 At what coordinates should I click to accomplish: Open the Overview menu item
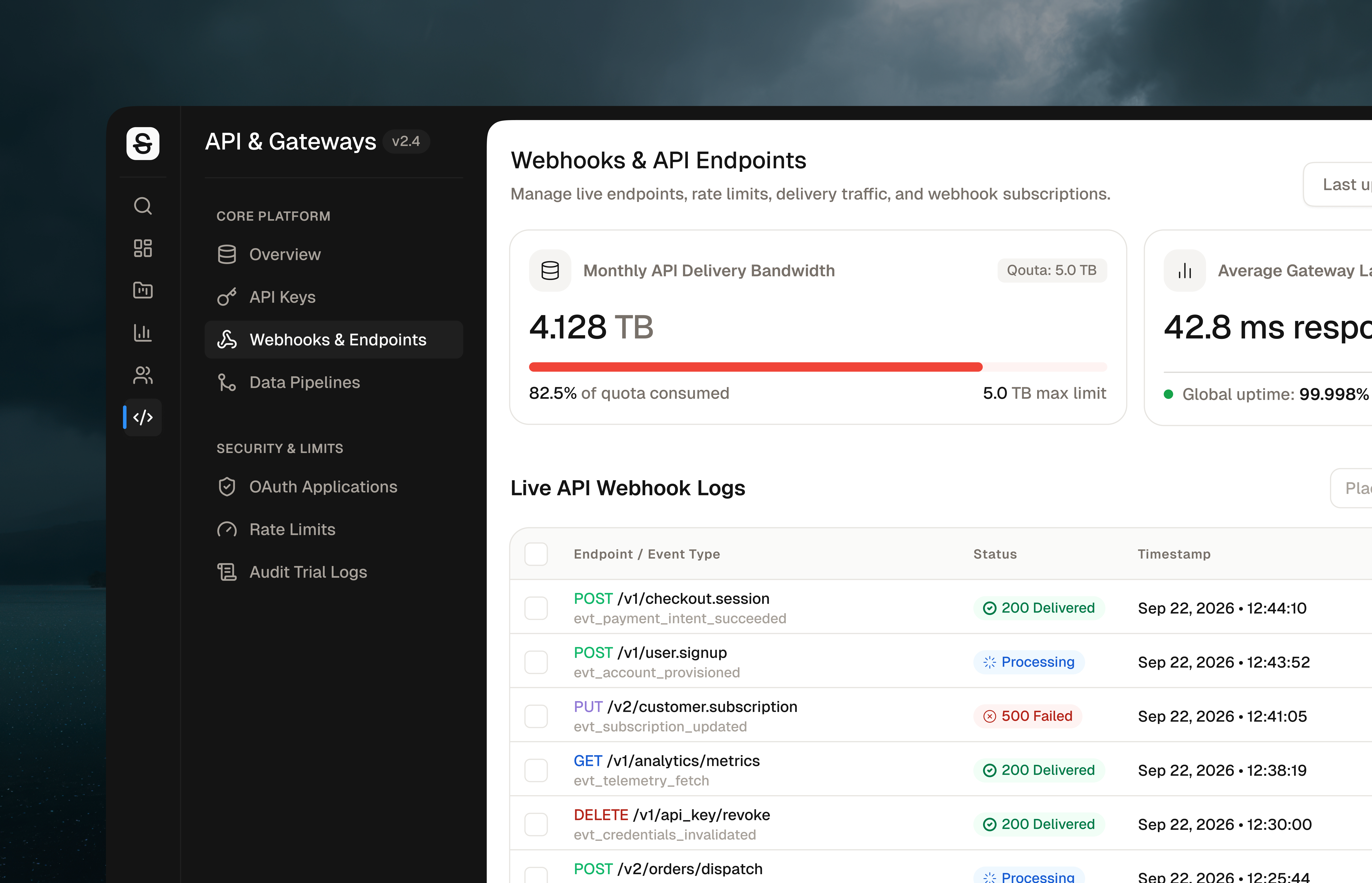click(334, 255)
